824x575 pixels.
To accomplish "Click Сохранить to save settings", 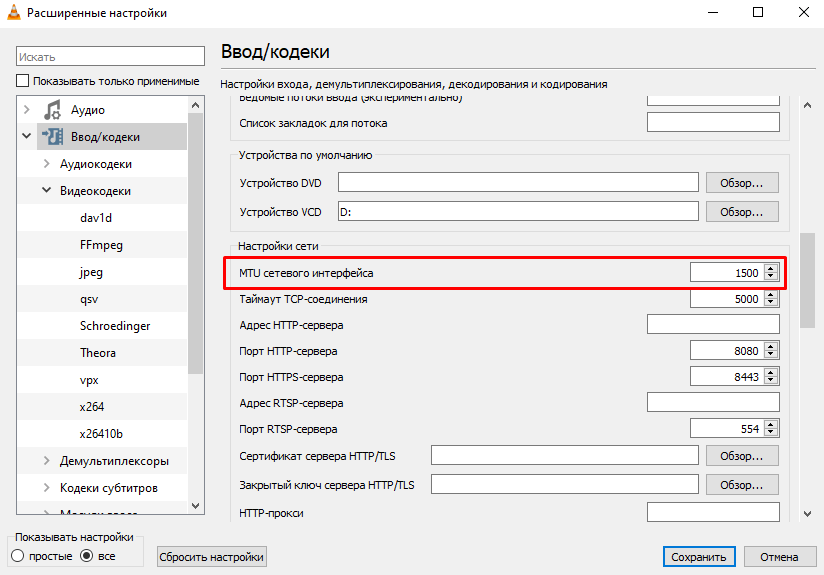I will [x=699, y=557].
